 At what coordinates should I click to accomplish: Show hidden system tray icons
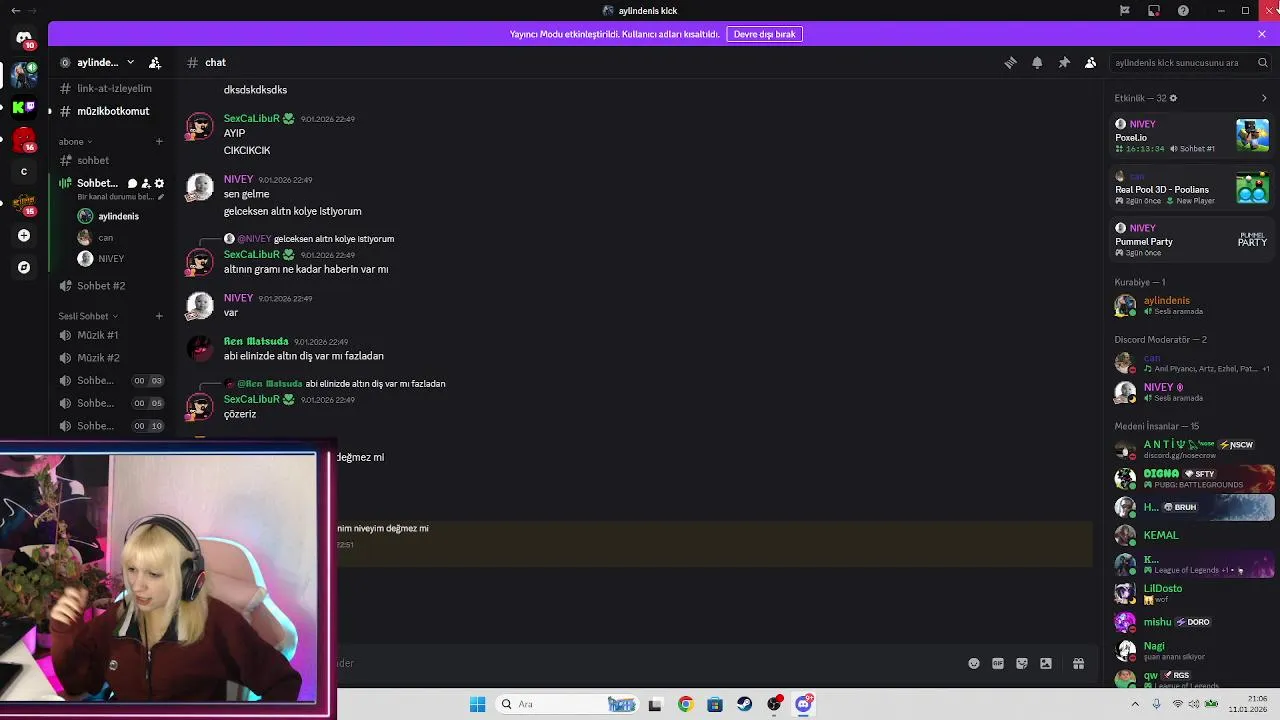(x=1135, y=704)
